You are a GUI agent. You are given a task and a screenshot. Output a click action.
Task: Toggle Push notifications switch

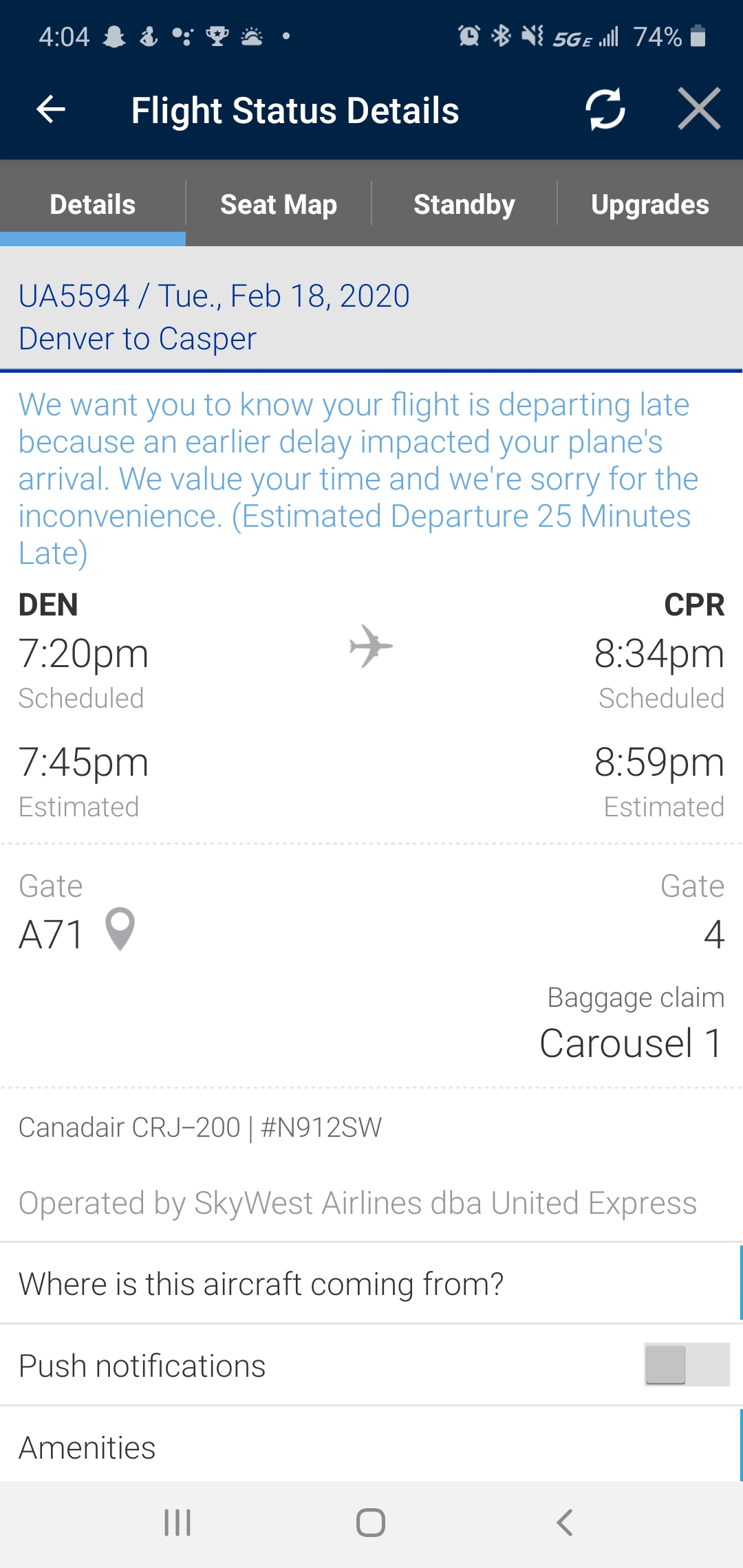pyautogui.click(x=686, y=1364)
